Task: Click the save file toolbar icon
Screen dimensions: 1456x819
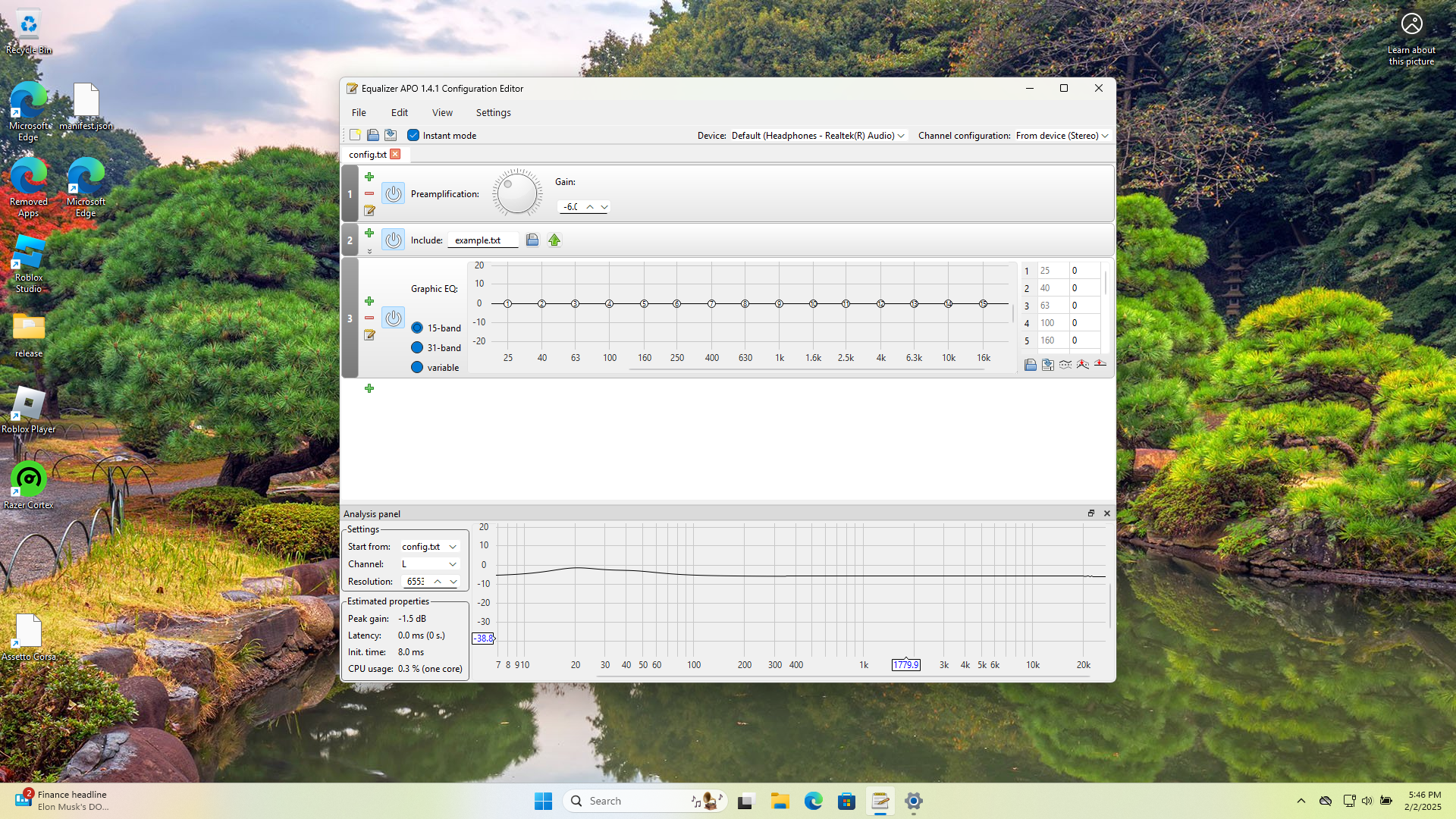Action: coord(391,135)
